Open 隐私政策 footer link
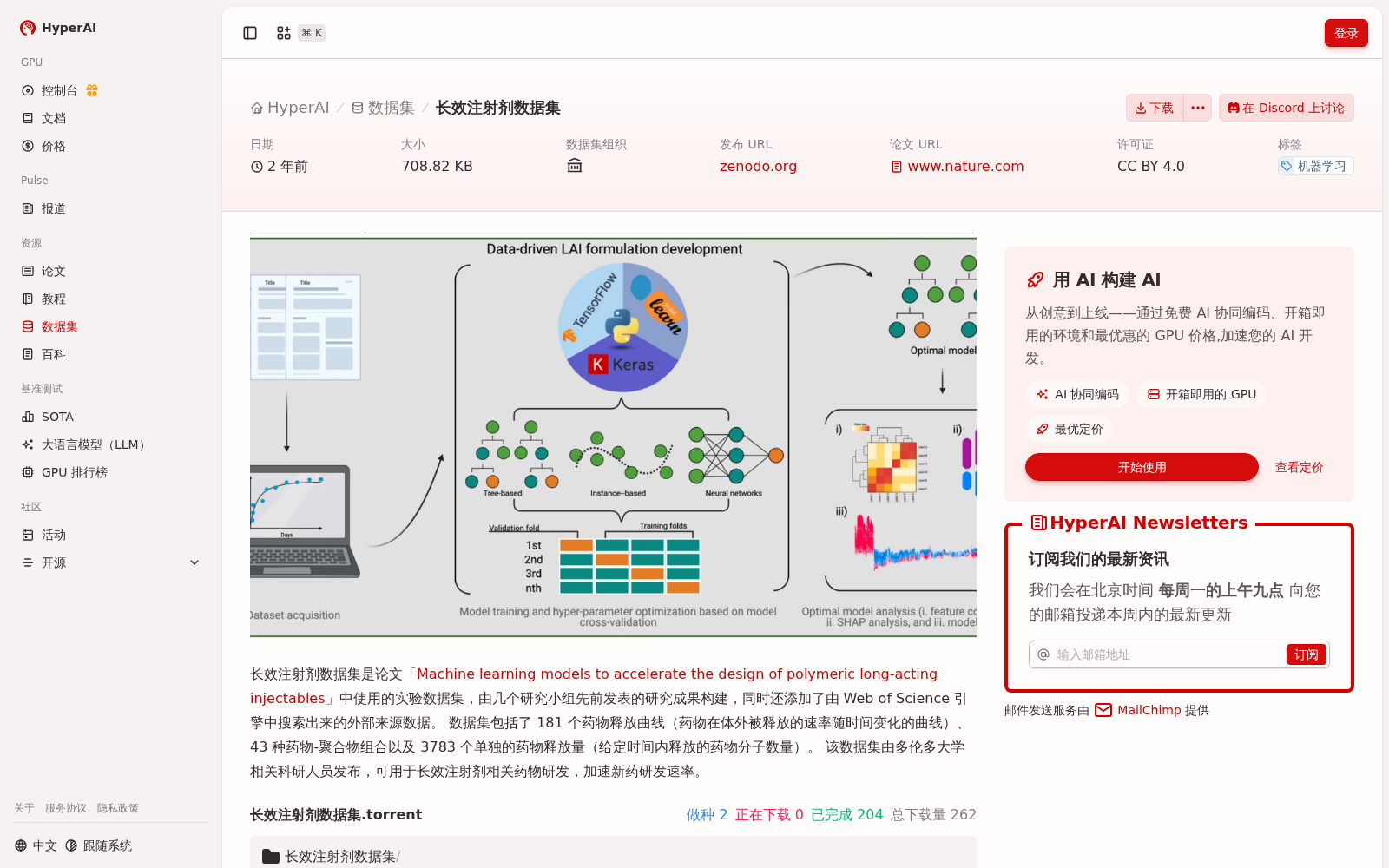 click(118, 808)
